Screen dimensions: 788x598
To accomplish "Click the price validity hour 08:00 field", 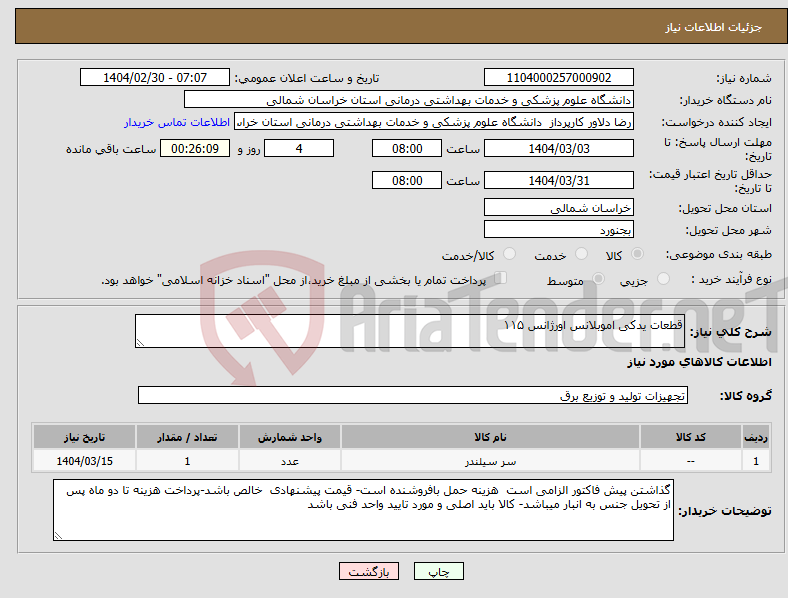I will (x=407, y=180).
